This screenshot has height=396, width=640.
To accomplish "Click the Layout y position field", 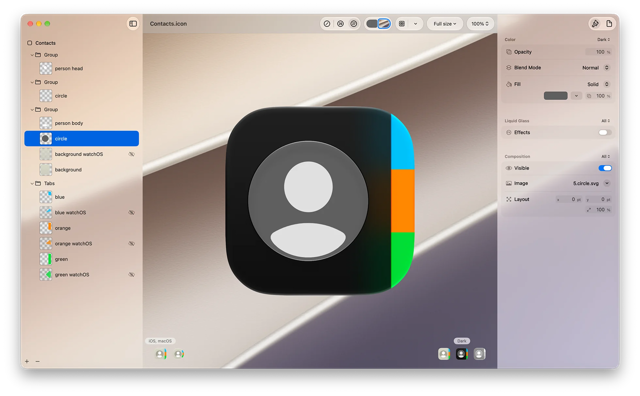I will 599,199.
